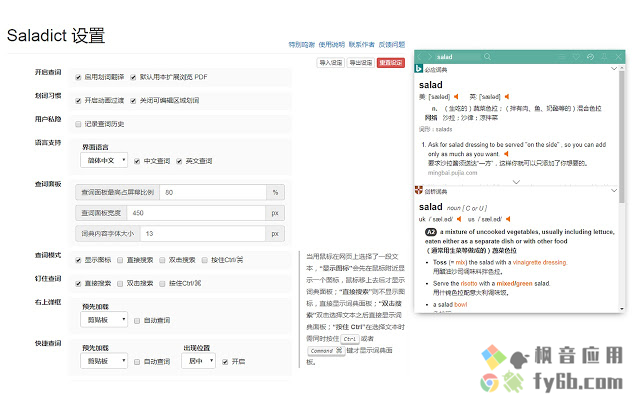Viewport: 640px width, 400px height.
Task: Enable 自动查词 under 快捷查词
Action: coord(137,362)
